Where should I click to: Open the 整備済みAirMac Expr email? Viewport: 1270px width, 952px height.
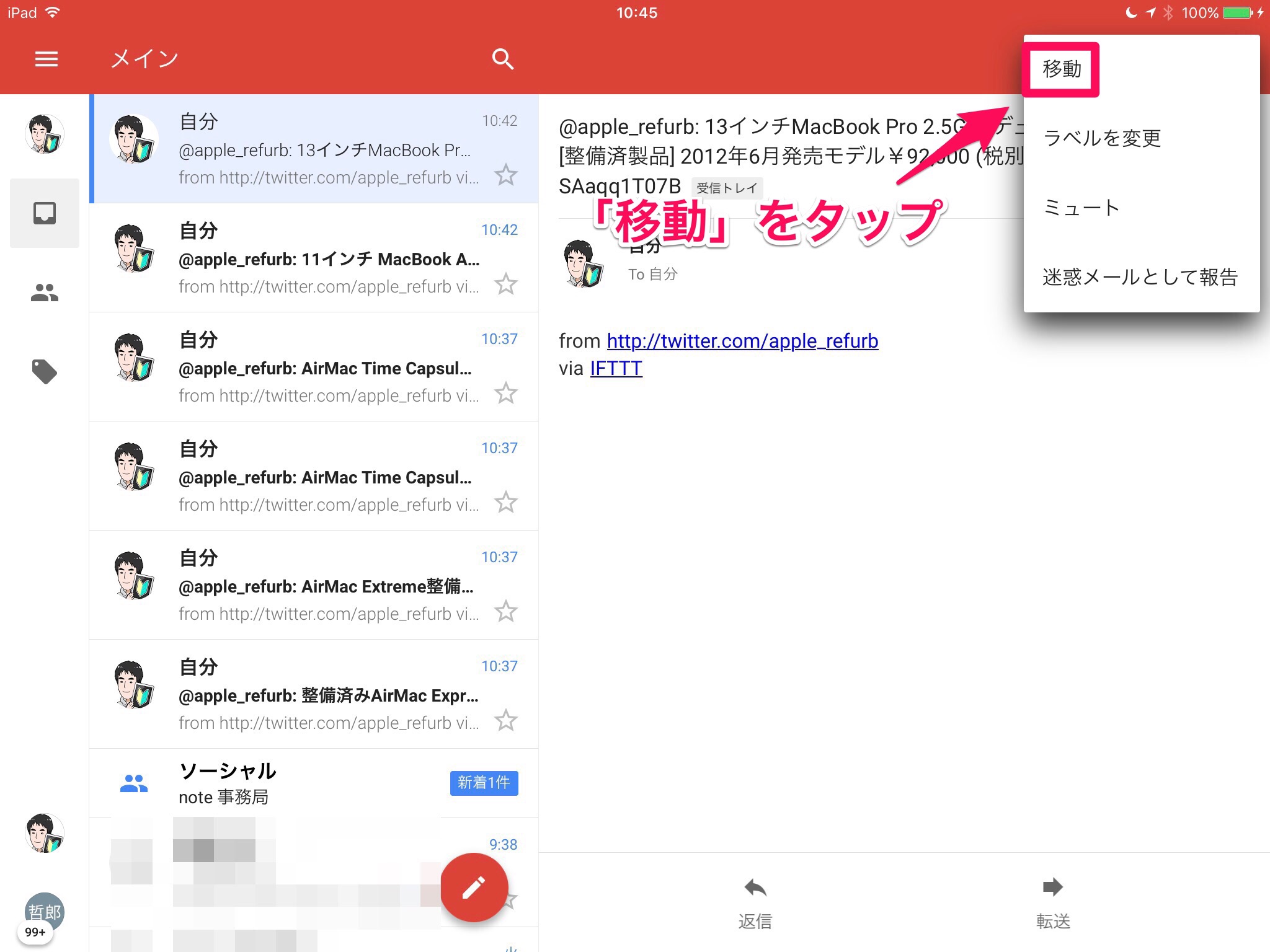tap(314, 694)
